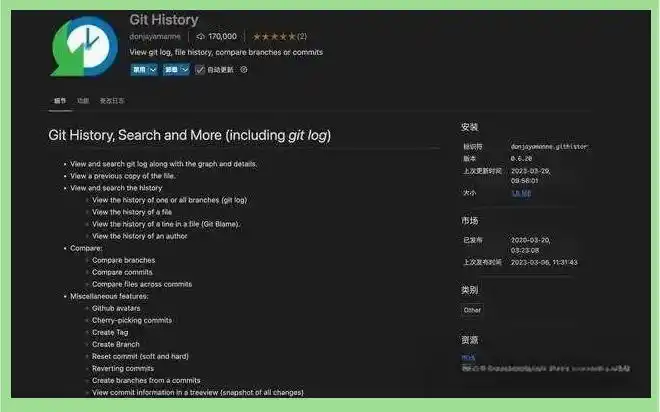Click the 卸载 uninstall button
Viewport: 660px width, 412px height.
coord(171,70)
